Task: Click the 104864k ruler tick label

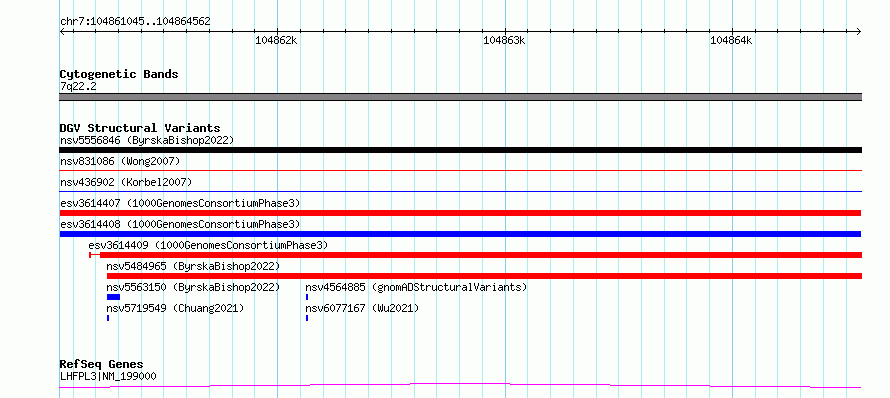Action: click(x=731, y=40)
